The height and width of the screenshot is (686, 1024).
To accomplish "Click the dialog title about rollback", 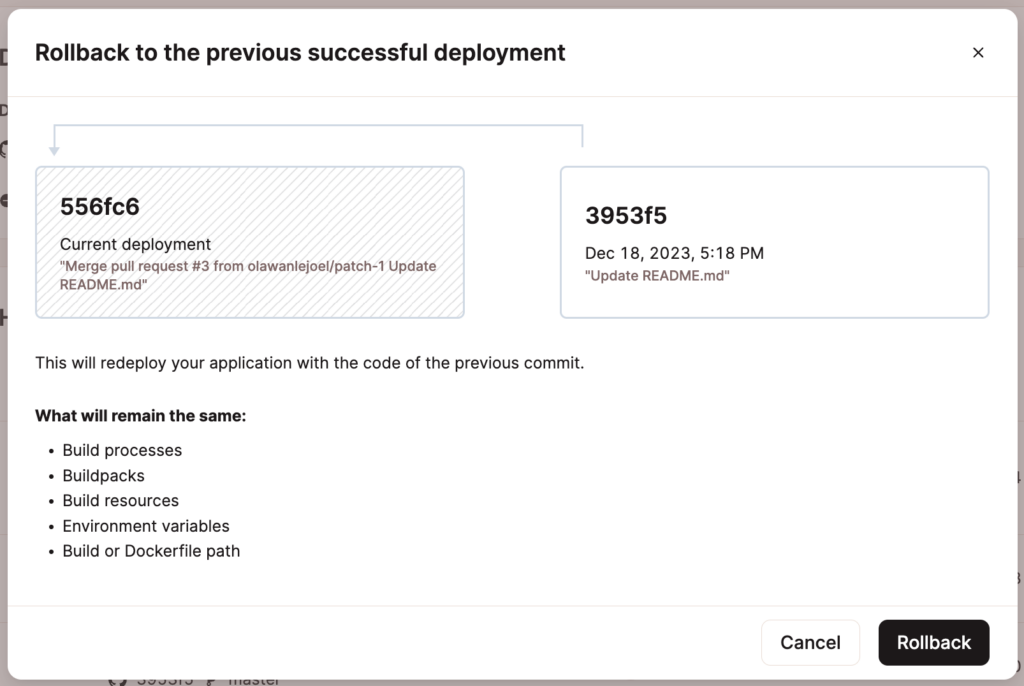I will click(x=300, y=52).
